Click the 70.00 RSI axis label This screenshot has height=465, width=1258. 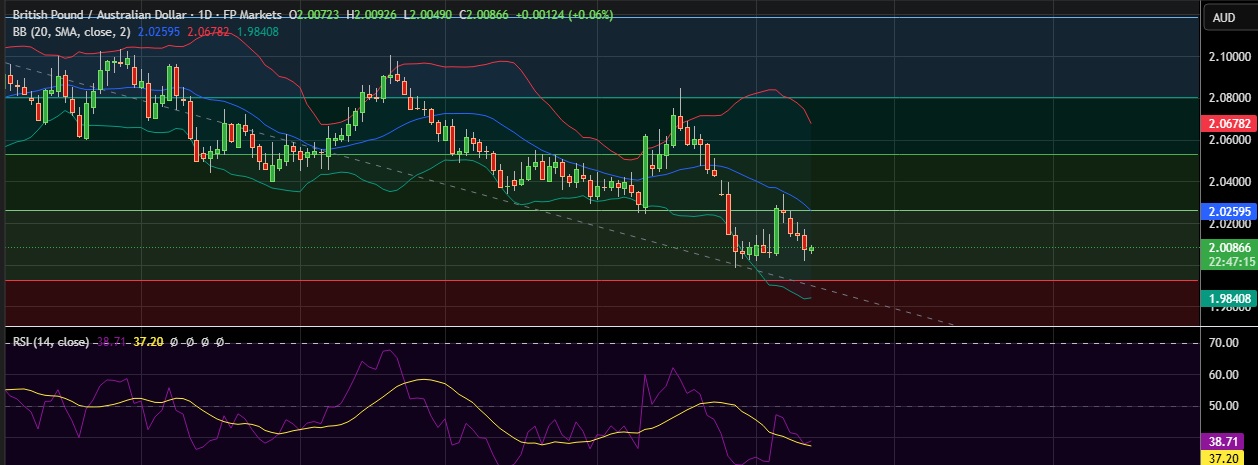pyautogui.click(x=1225, y=343)
